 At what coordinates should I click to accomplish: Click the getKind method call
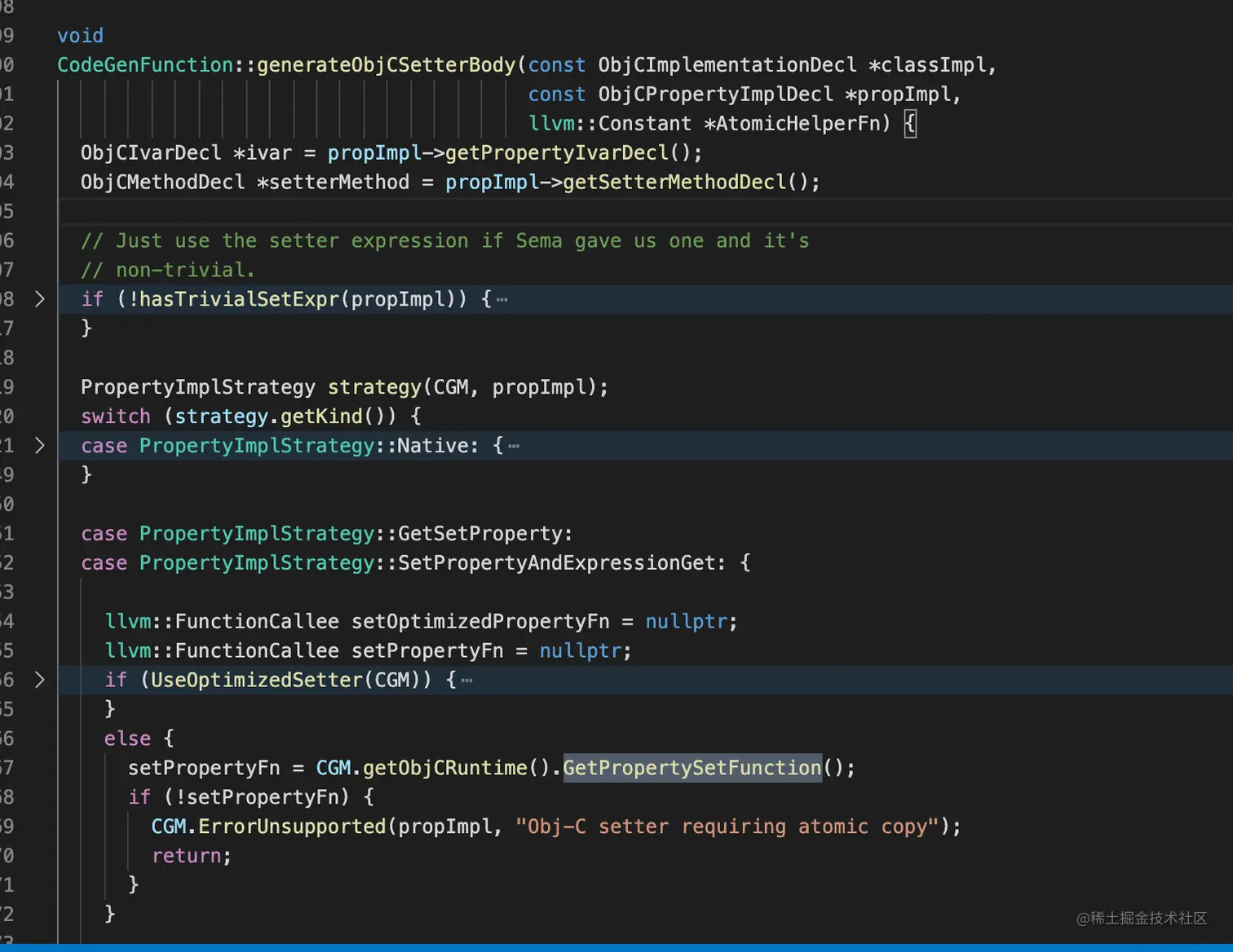321,417
